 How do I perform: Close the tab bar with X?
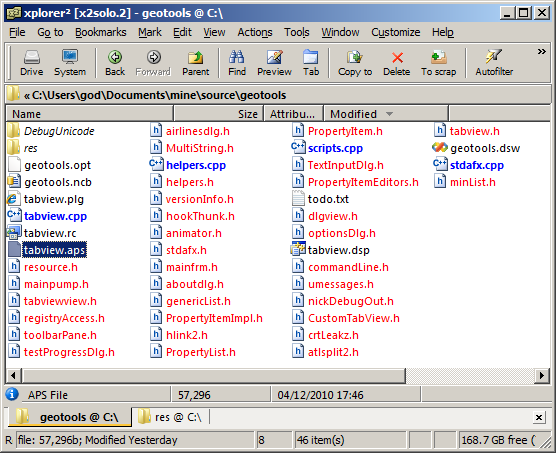[539, 418]
